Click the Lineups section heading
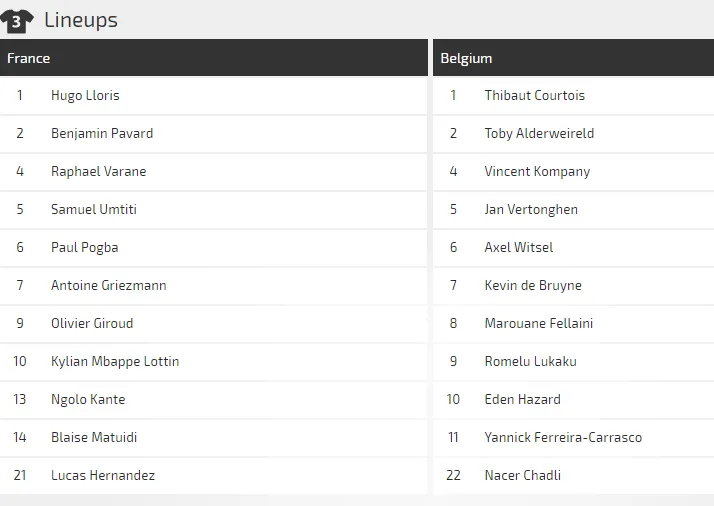This screenshot has width=714, height=506. (81, 20)
